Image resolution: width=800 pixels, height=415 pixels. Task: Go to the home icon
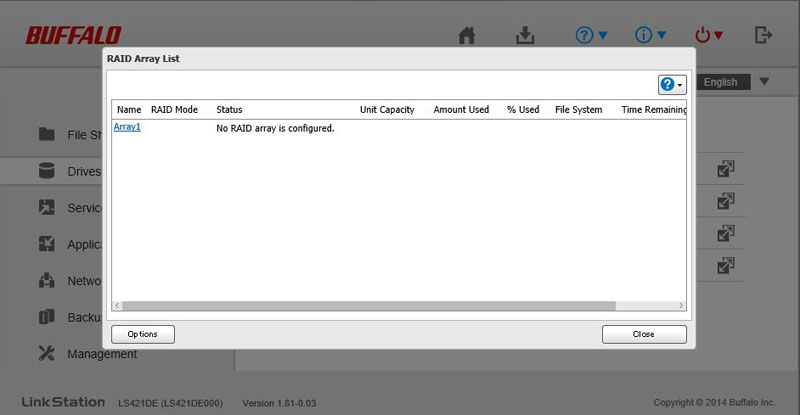pyautogui.click(x=466, y=35)
